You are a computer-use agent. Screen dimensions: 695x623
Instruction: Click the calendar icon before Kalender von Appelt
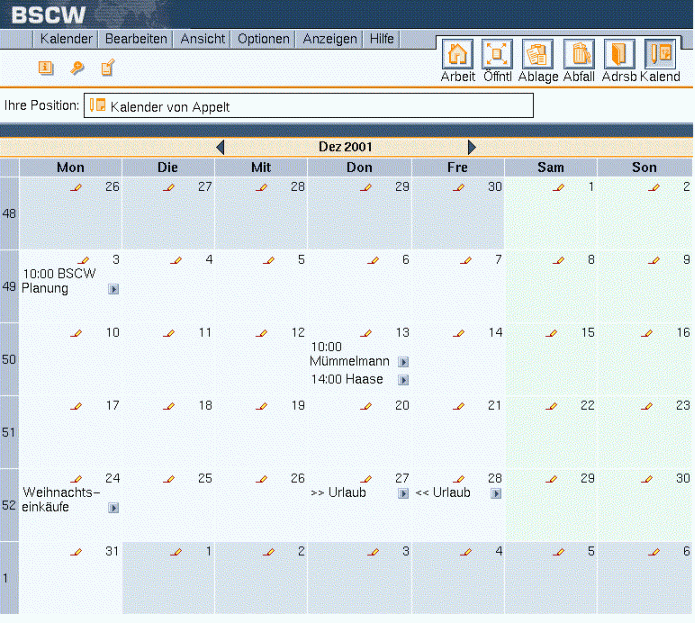[x=98, y=105]
